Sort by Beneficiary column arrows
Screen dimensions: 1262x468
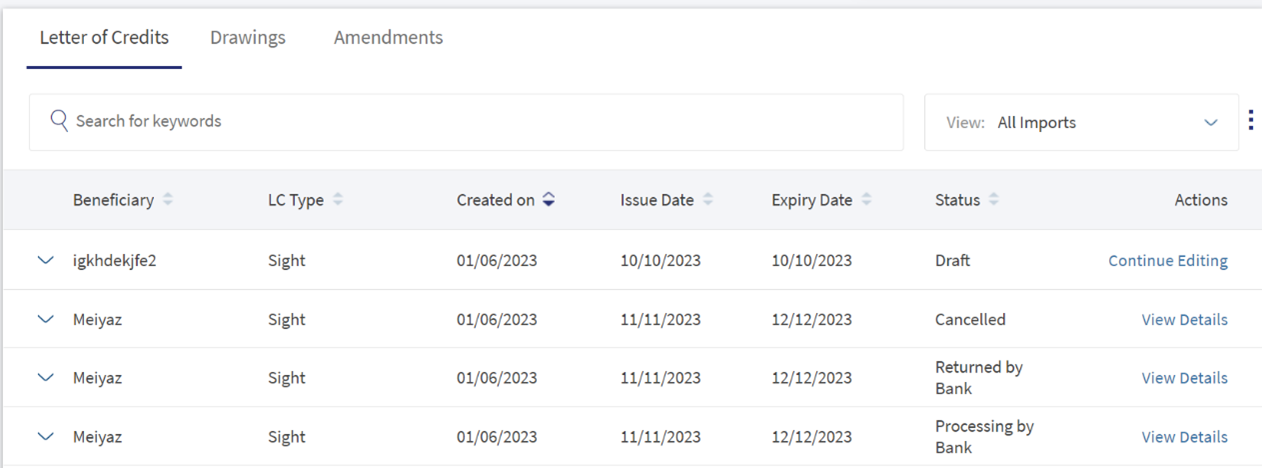tap(168, 200)
